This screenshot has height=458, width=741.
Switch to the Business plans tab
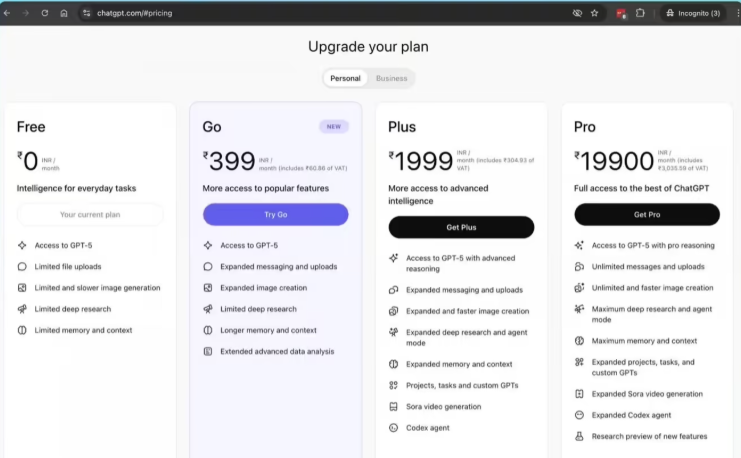click(391, 78)
